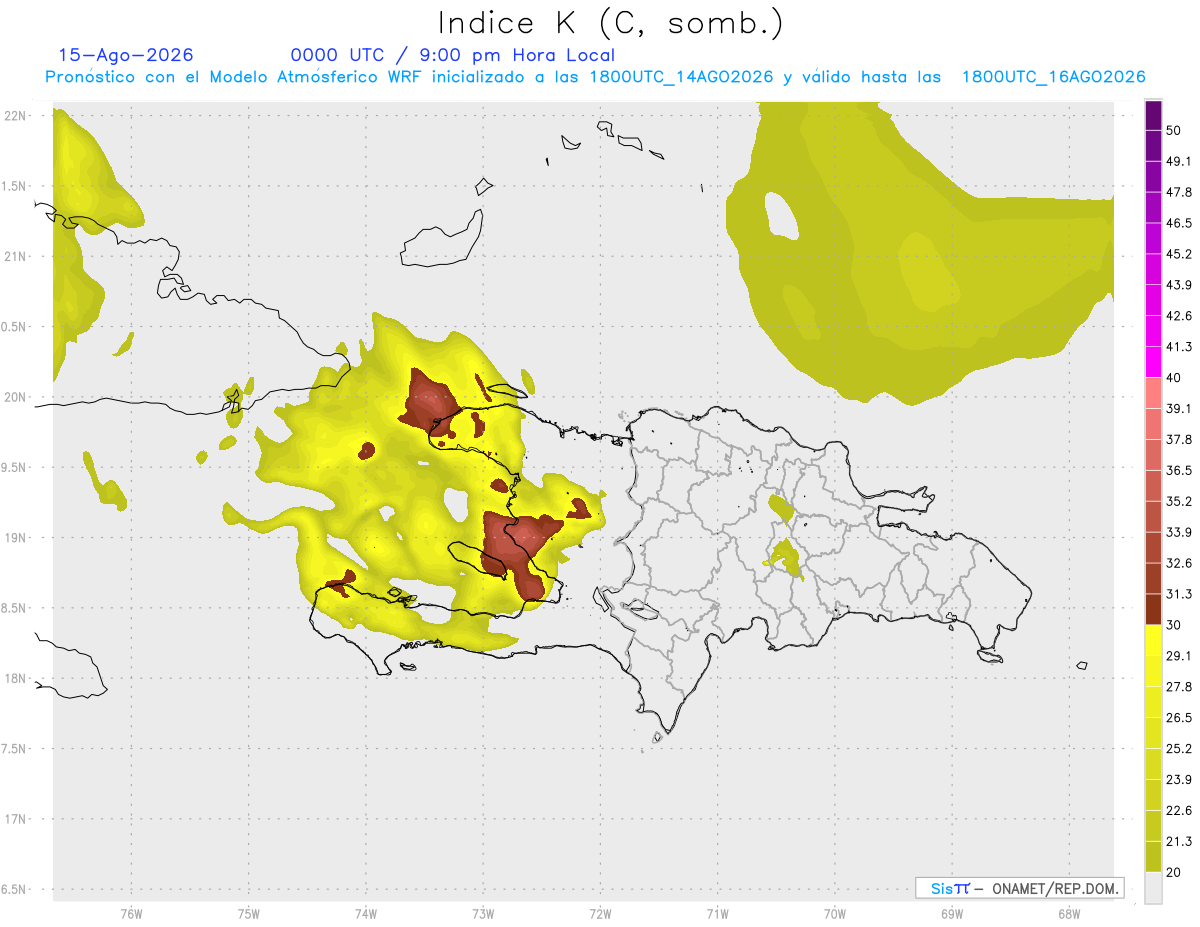1200x927 pixels.
Task: Click the title 'Indice K (C, somb.)'
Action: 610,23
